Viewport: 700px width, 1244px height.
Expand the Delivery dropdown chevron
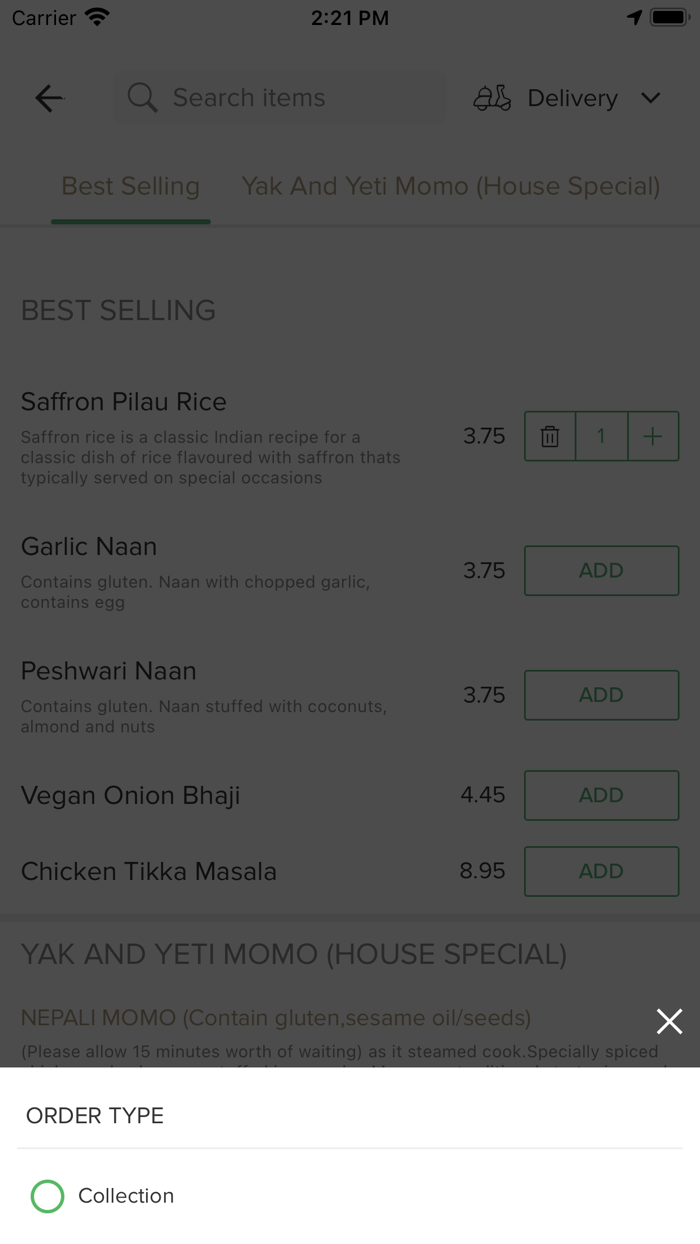click(651, 98)
